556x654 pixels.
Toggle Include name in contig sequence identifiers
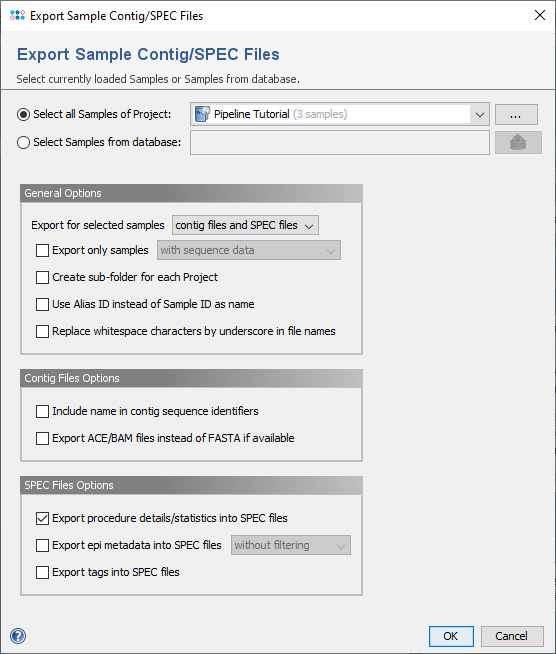coord(42,411)
